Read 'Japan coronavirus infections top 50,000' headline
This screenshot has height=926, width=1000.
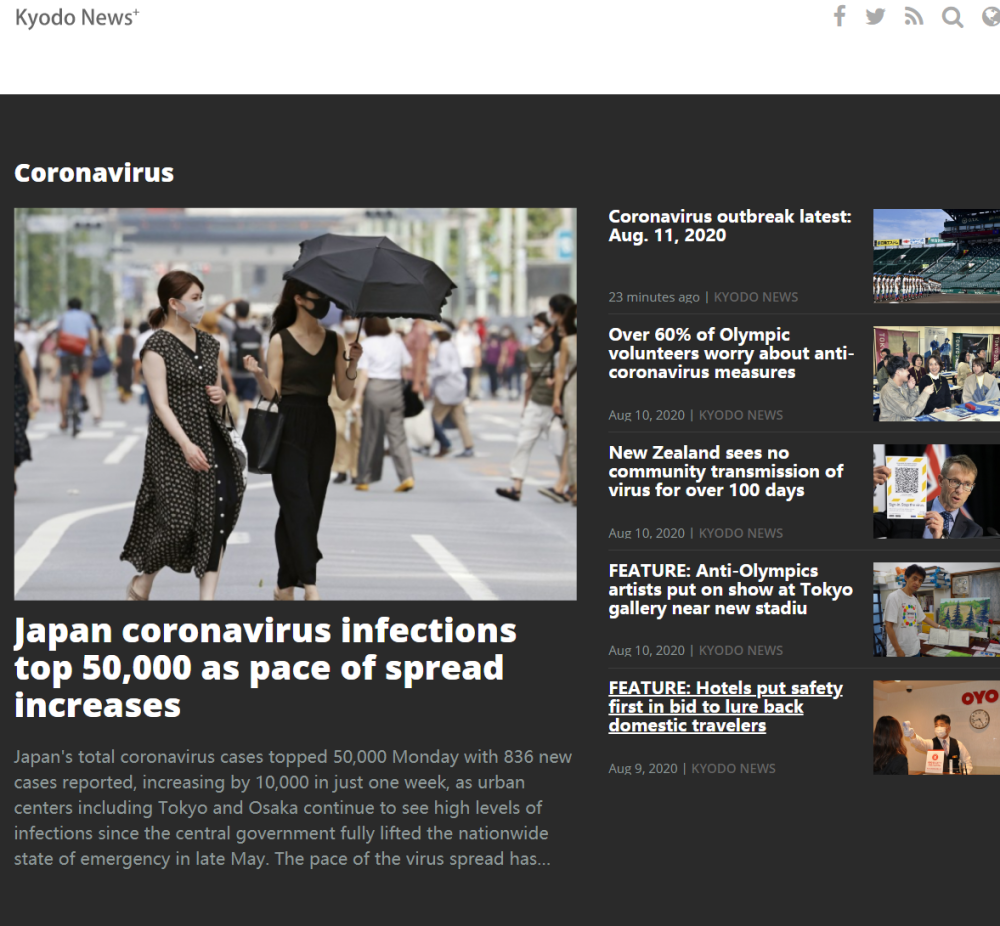click(265, 668)
